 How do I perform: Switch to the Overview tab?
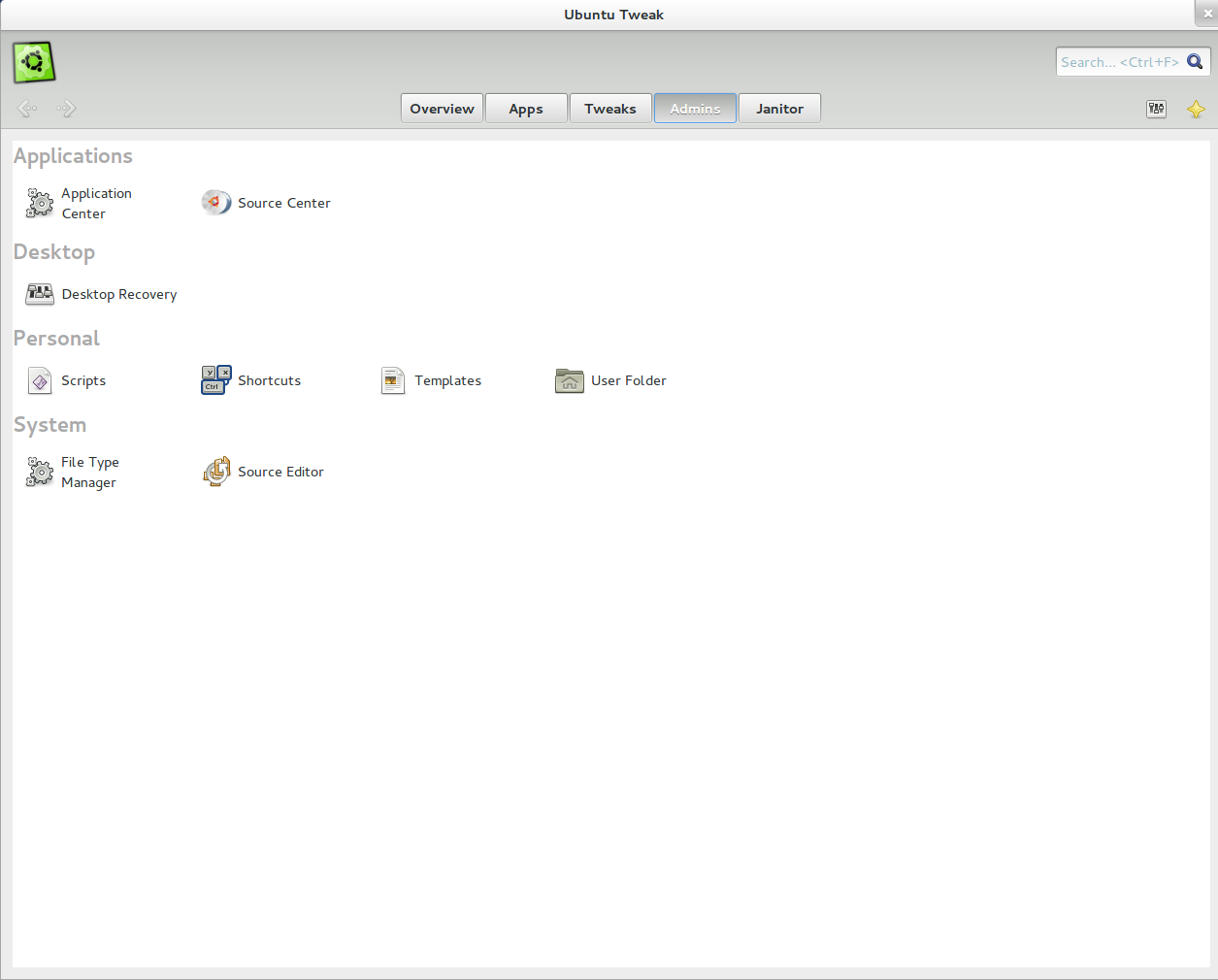tap(442, 109)
